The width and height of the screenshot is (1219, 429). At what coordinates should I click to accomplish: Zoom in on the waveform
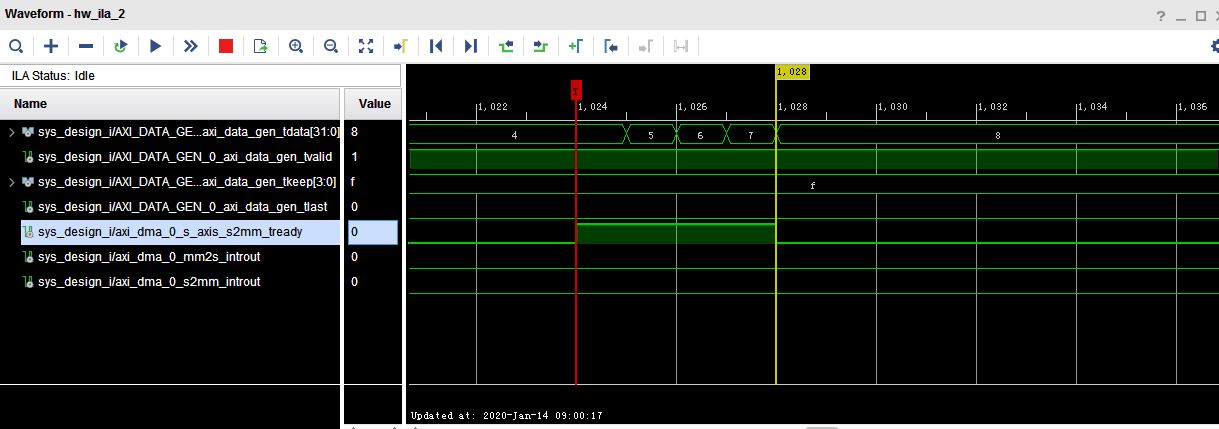click(296, 46)
